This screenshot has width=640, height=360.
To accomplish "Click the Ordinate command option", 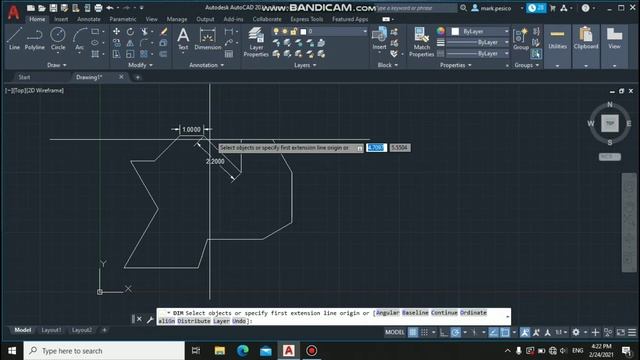I will [473, 313].
